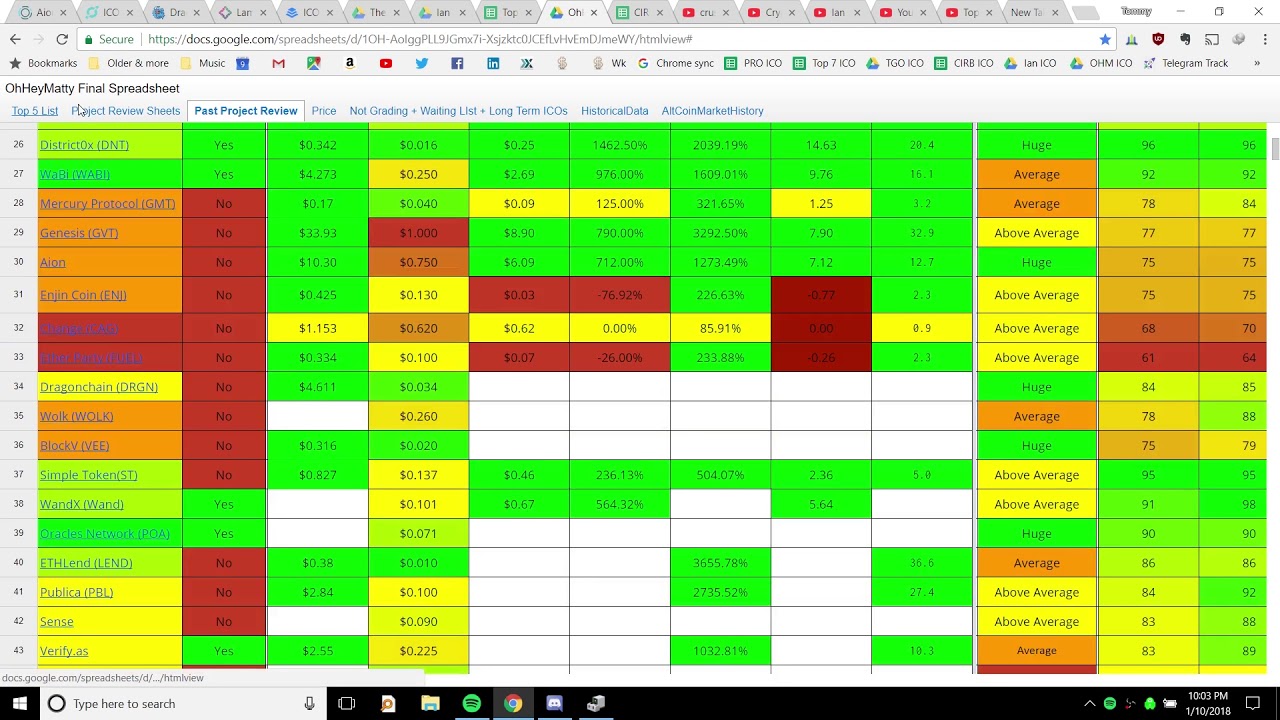Click the Xing bookmark icon
This screenshot has height=720, width=1280.
527,63
